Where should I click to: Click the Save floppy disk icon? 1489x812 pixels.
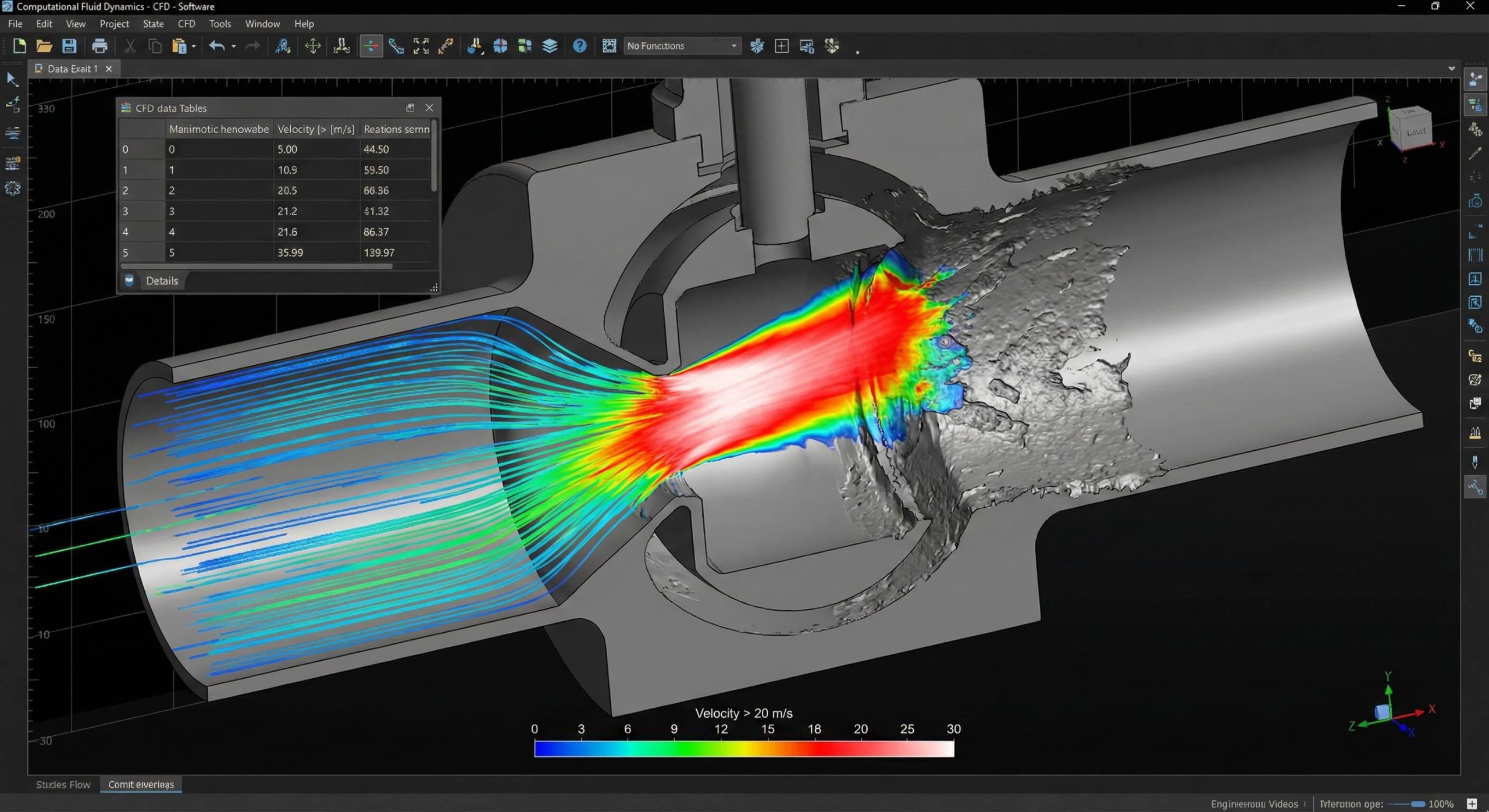69,46
